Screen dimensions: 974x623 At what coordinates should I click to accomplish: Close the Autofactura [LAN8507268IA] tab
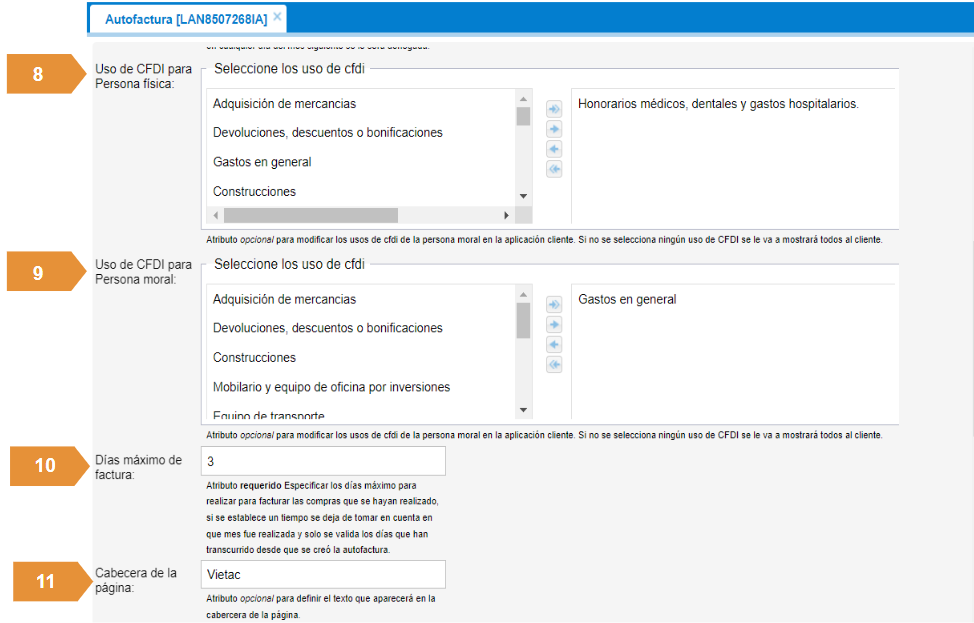click(277, 17)
